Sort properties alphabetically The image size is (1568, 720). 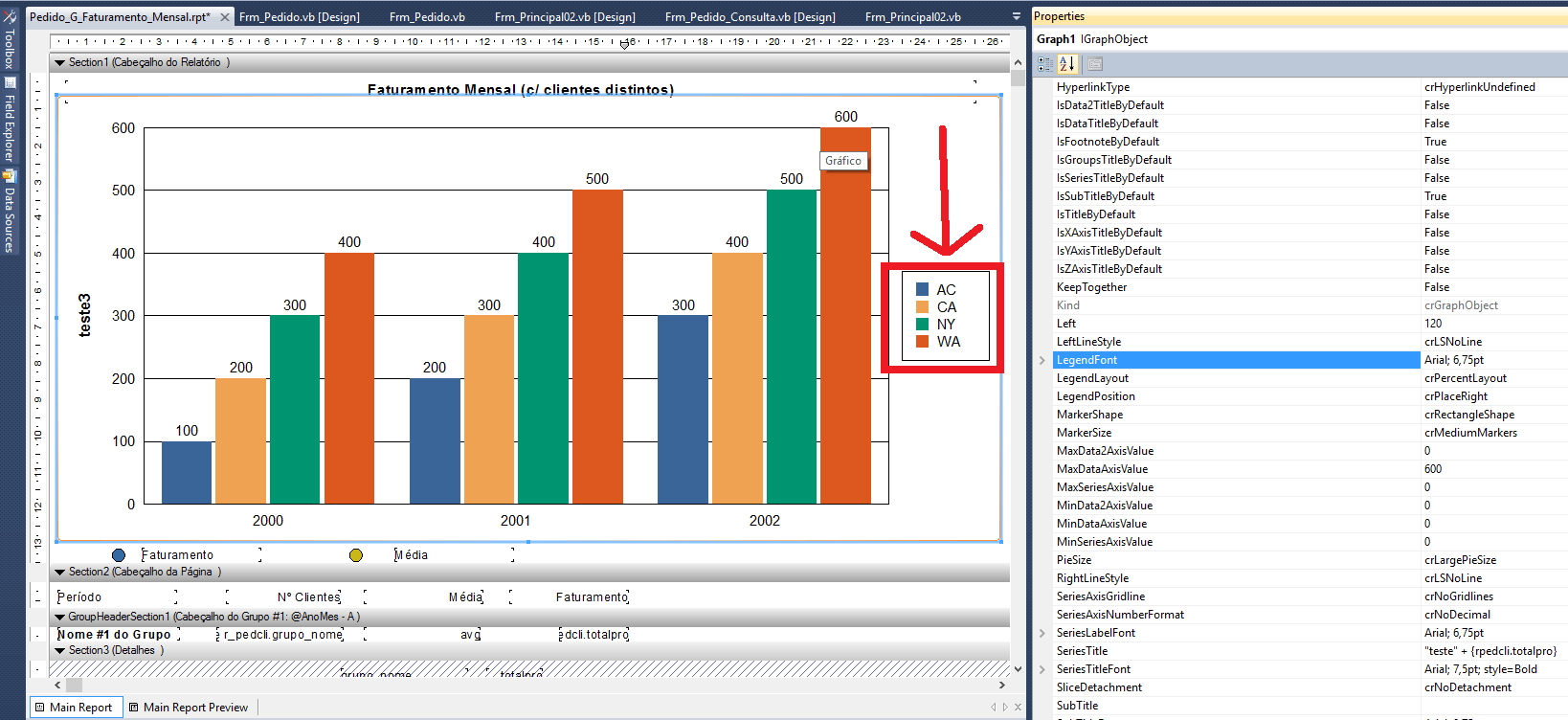pos(1067,64)
